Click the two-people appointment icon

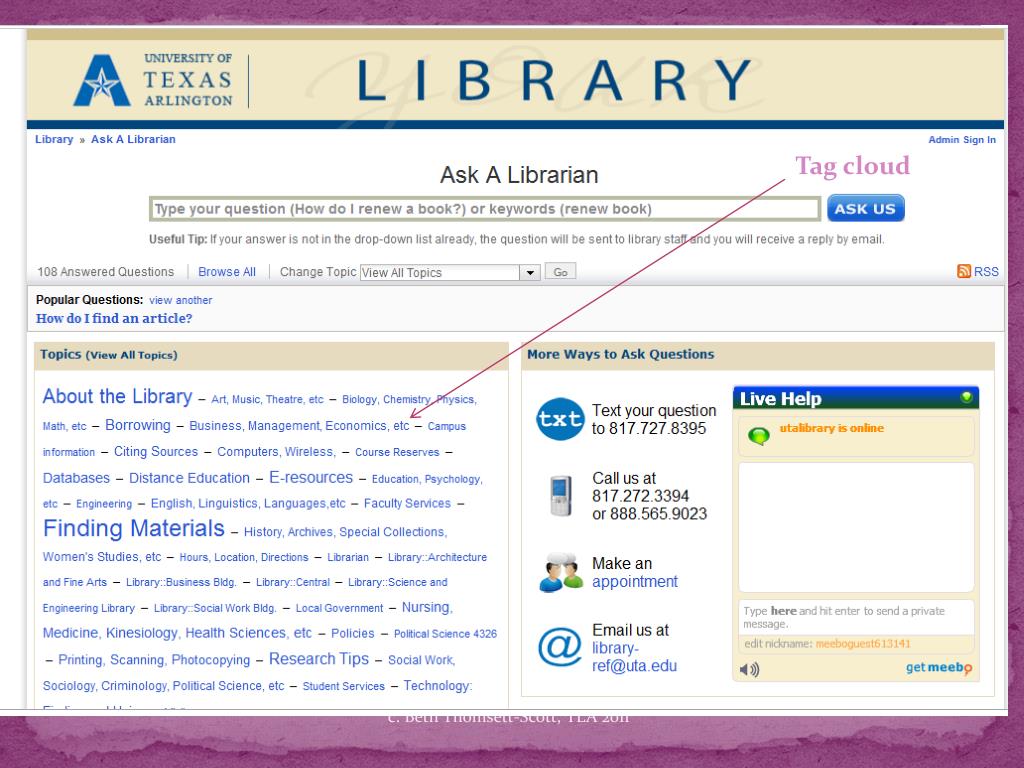(x=560, y=573)
